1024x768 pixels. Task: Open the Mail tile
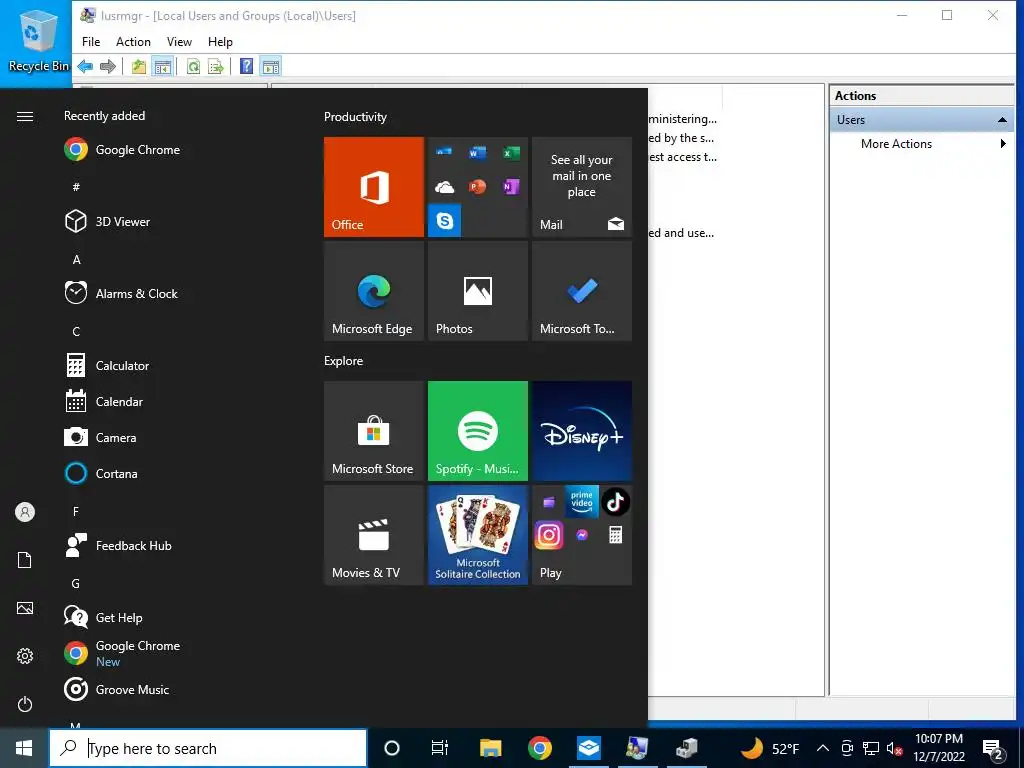coord(582,187)
